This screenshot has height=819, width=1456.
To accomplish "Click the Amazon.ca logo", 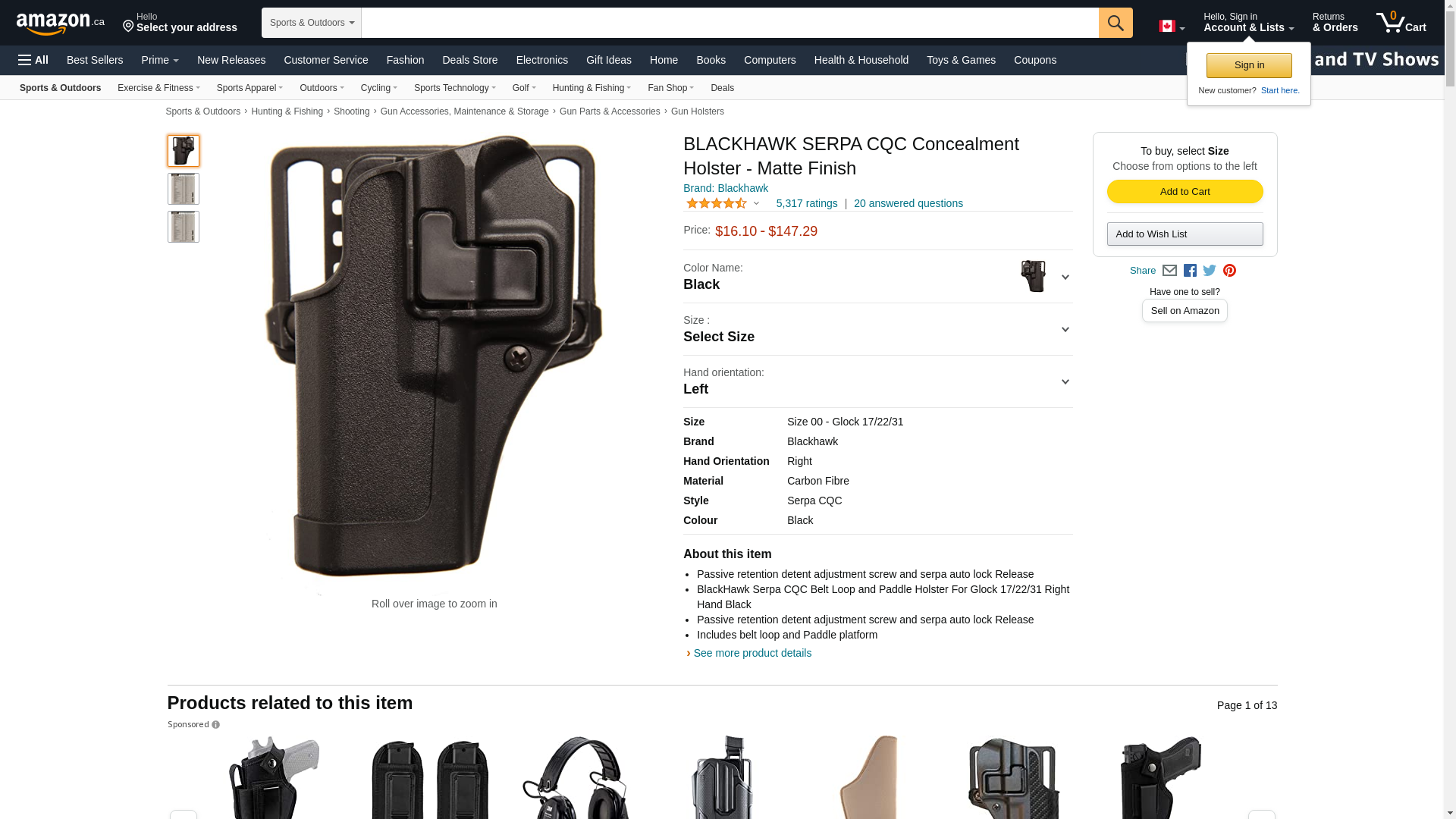I will 61,24.
